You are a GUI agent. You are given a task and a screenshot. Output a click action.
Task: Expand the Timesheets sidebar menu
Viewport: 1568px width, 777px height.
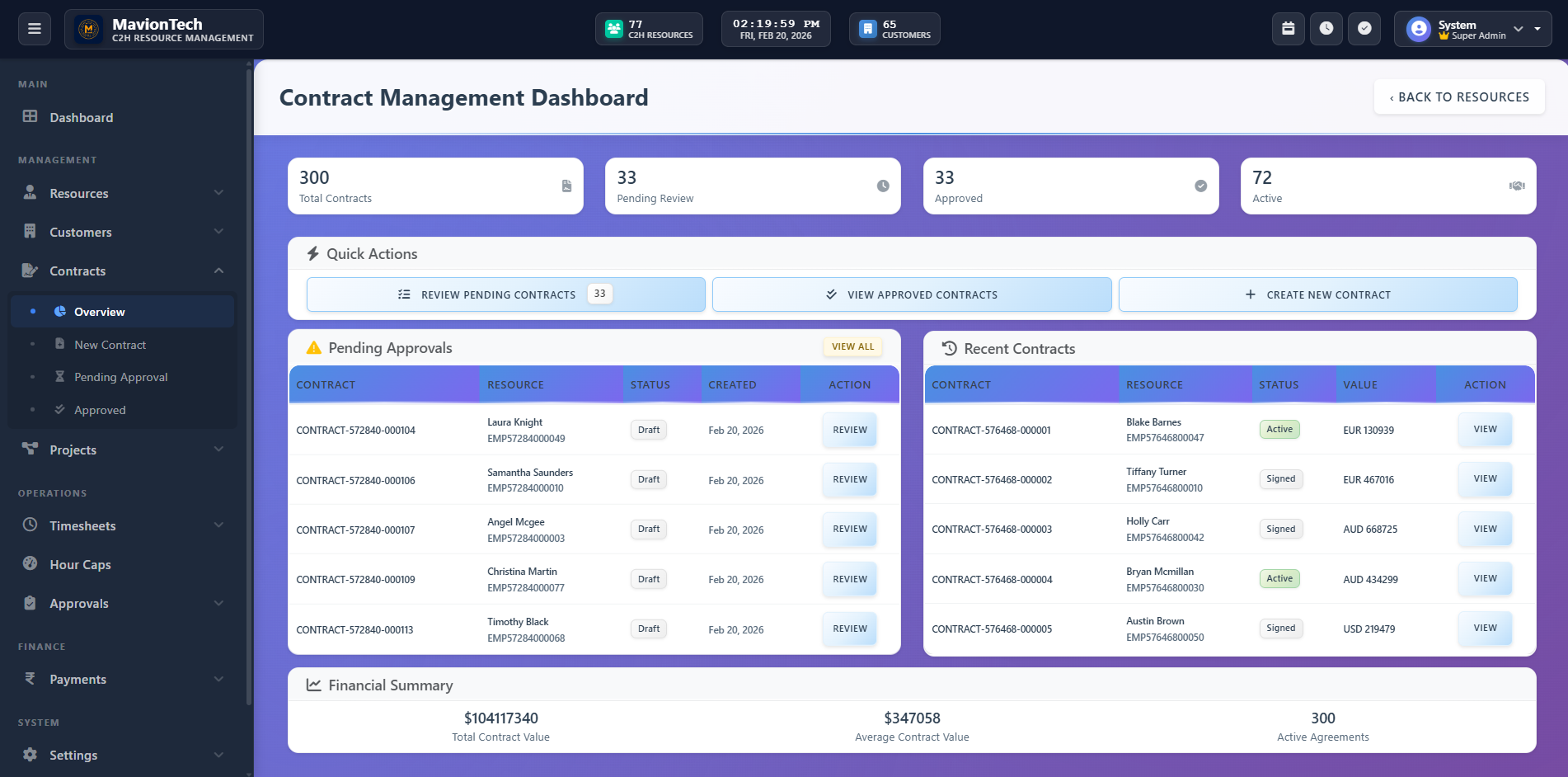[x=124, y=525]
